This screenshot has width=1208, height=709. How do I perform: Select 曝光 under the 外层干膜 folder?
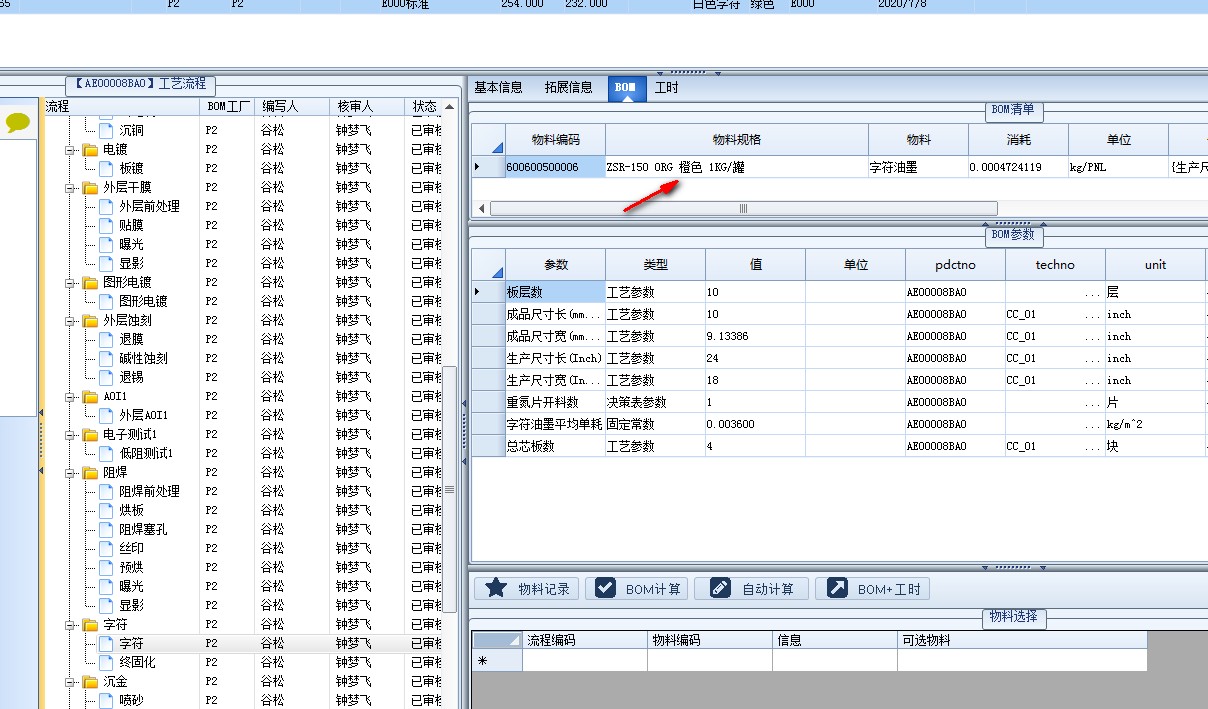(x=131, y=244)
